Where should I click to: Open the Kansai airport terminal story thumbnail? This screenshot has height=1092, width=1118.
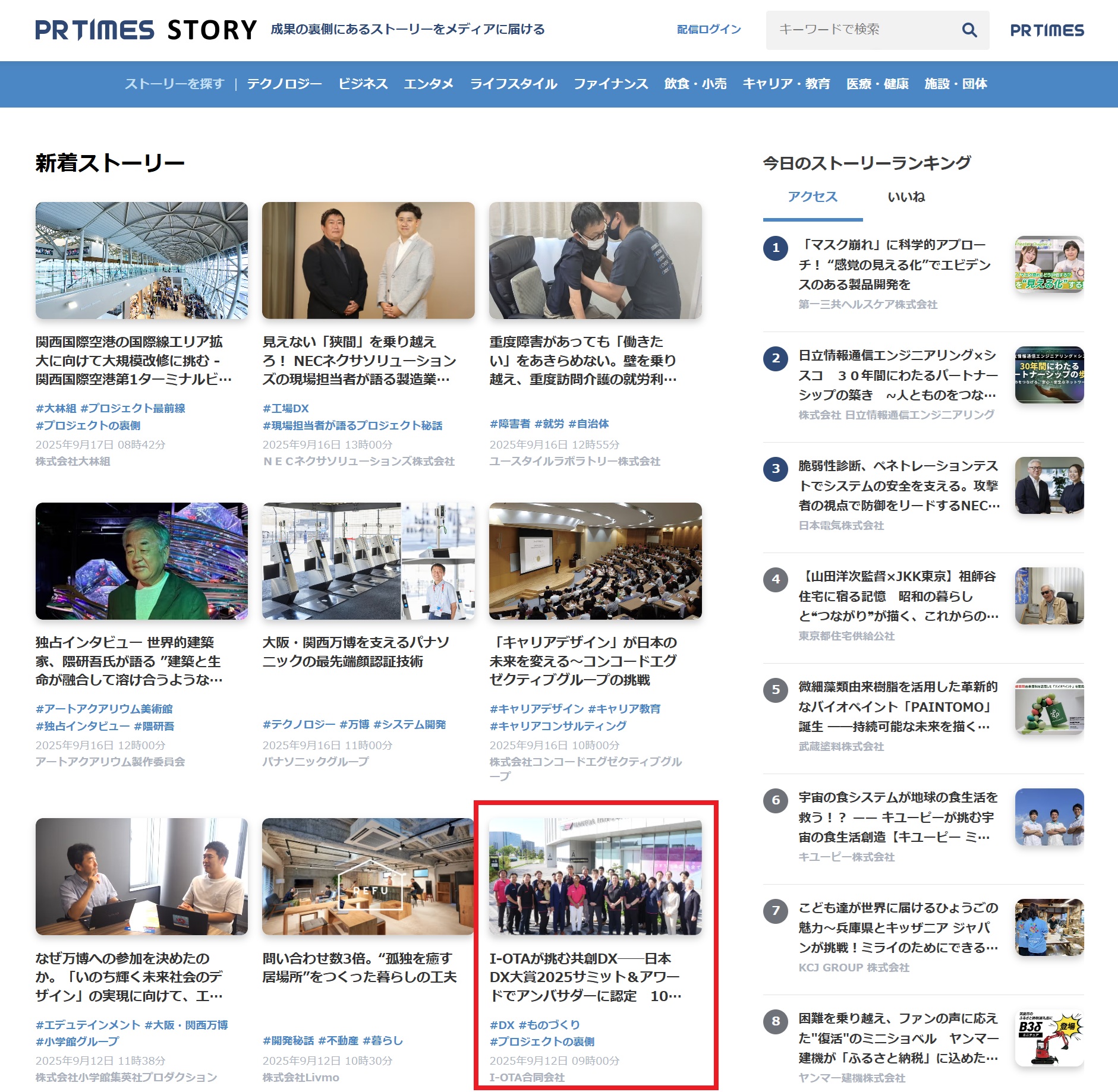click(141, 260)
